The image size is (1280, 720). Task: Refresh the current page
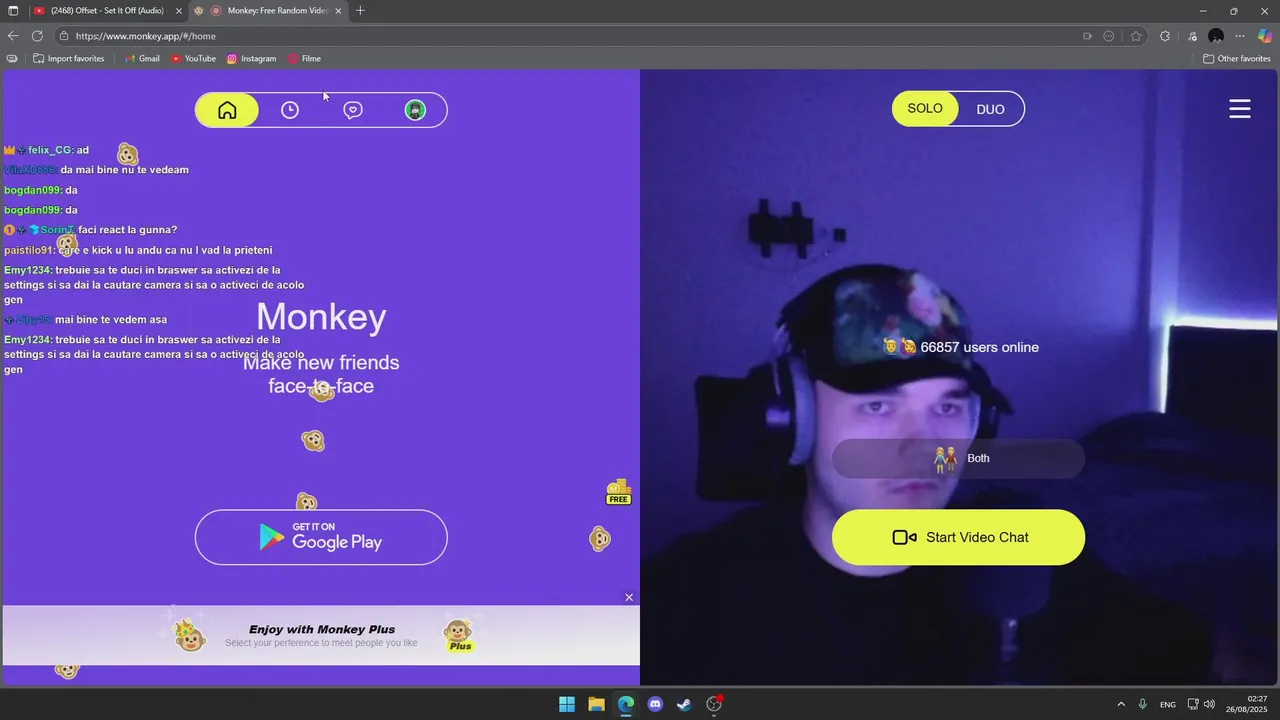click(x=37, y=36)
